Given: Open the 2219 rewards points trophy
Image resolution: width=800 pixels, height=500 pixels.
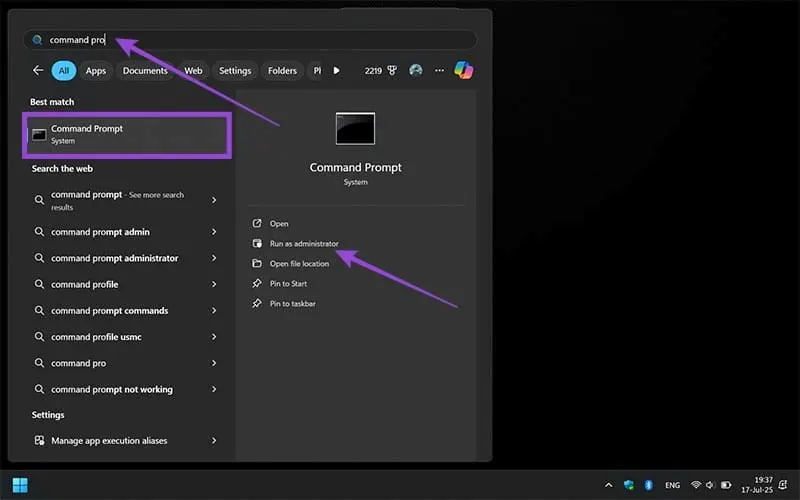Looking at the screenshot, I should click(381, 70).
